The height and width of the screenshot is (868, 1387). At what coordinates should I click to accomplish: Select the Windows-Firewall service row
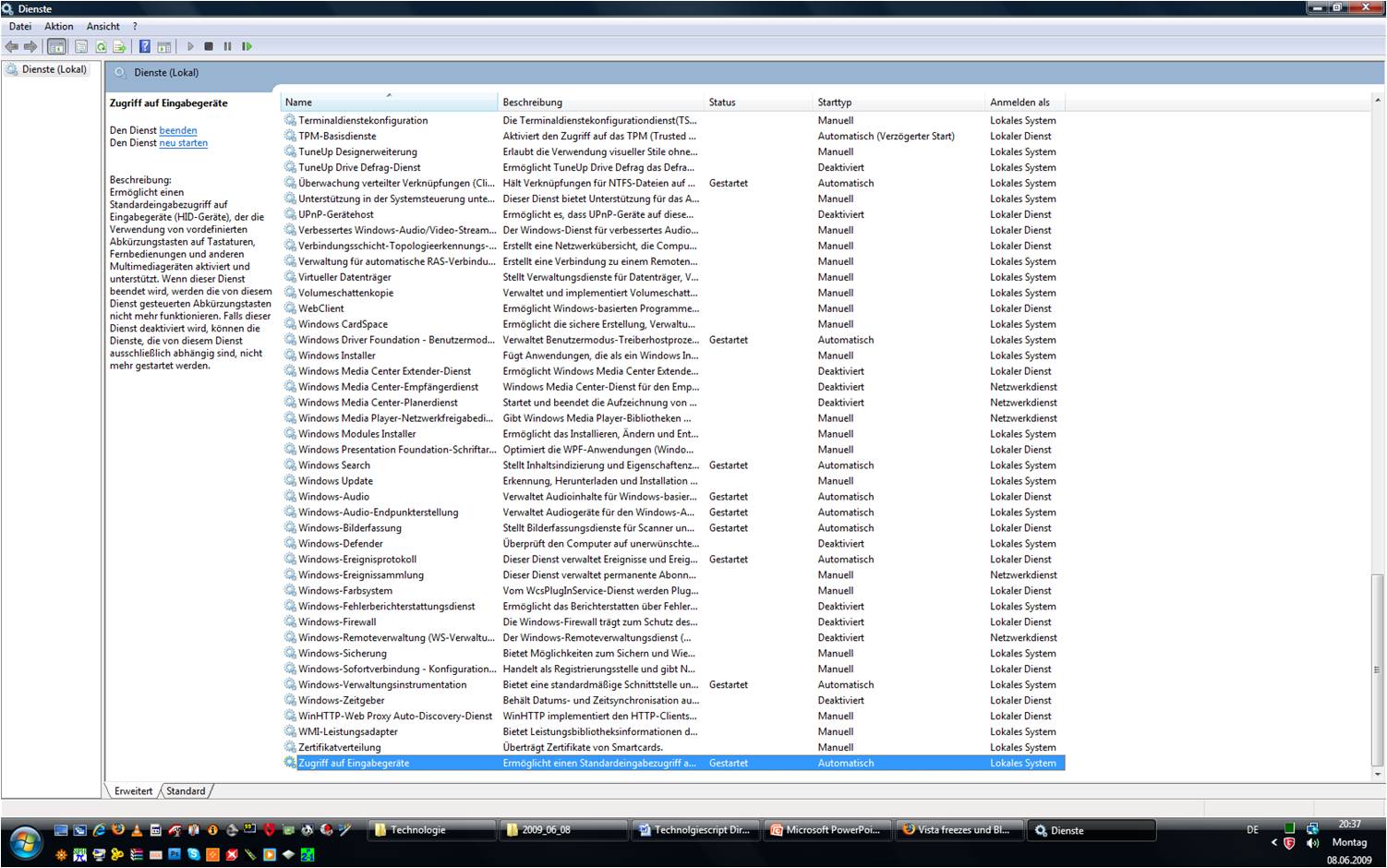click(673, 622)
